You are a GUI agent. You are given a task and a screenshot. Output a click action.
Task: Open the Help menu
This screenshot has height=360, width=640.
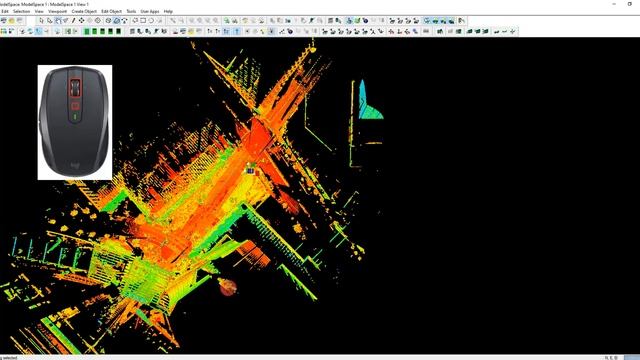point(168,11)
